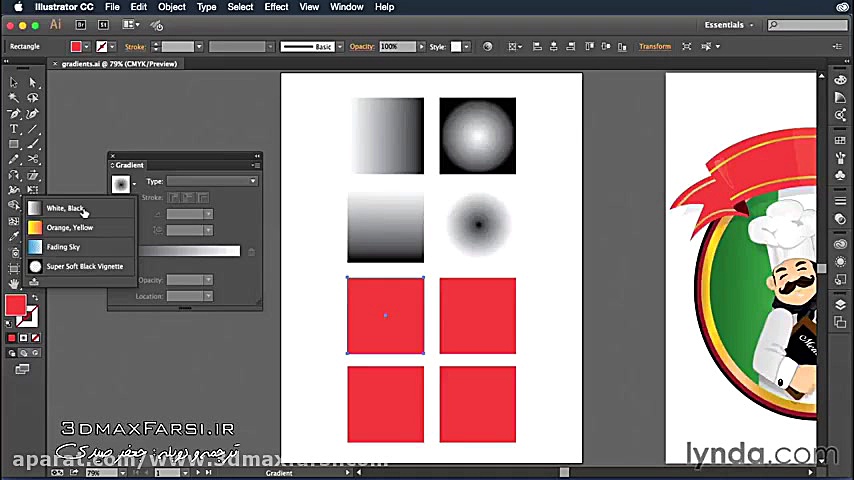Select the Rotate tool

point(14,175)
